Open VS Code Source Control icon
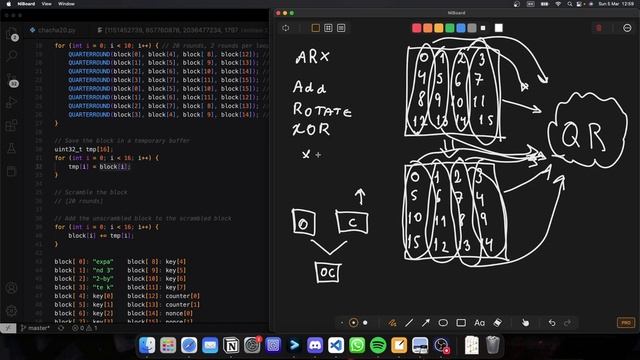This screenshot has height=360, width=640. point(12,79)
